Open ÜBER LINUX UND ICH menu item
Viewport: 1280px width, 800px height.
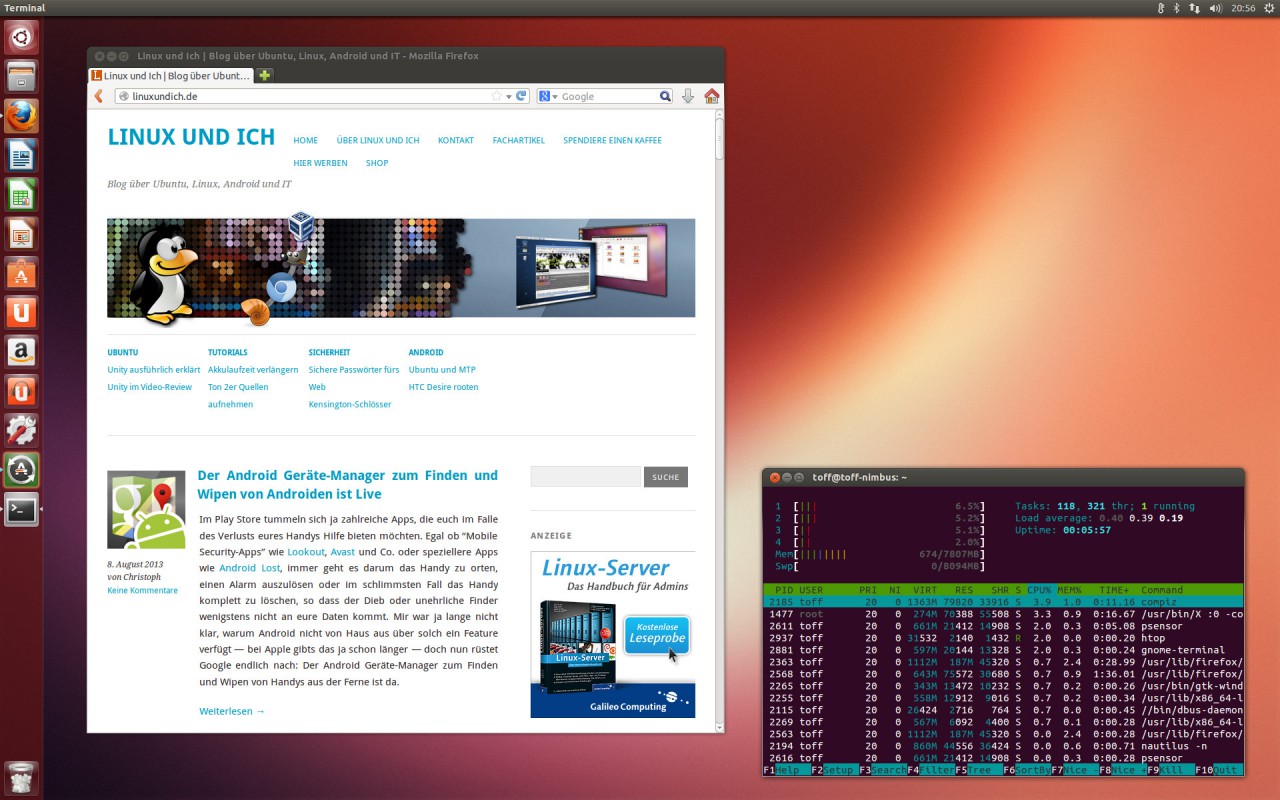pos(378,141)
